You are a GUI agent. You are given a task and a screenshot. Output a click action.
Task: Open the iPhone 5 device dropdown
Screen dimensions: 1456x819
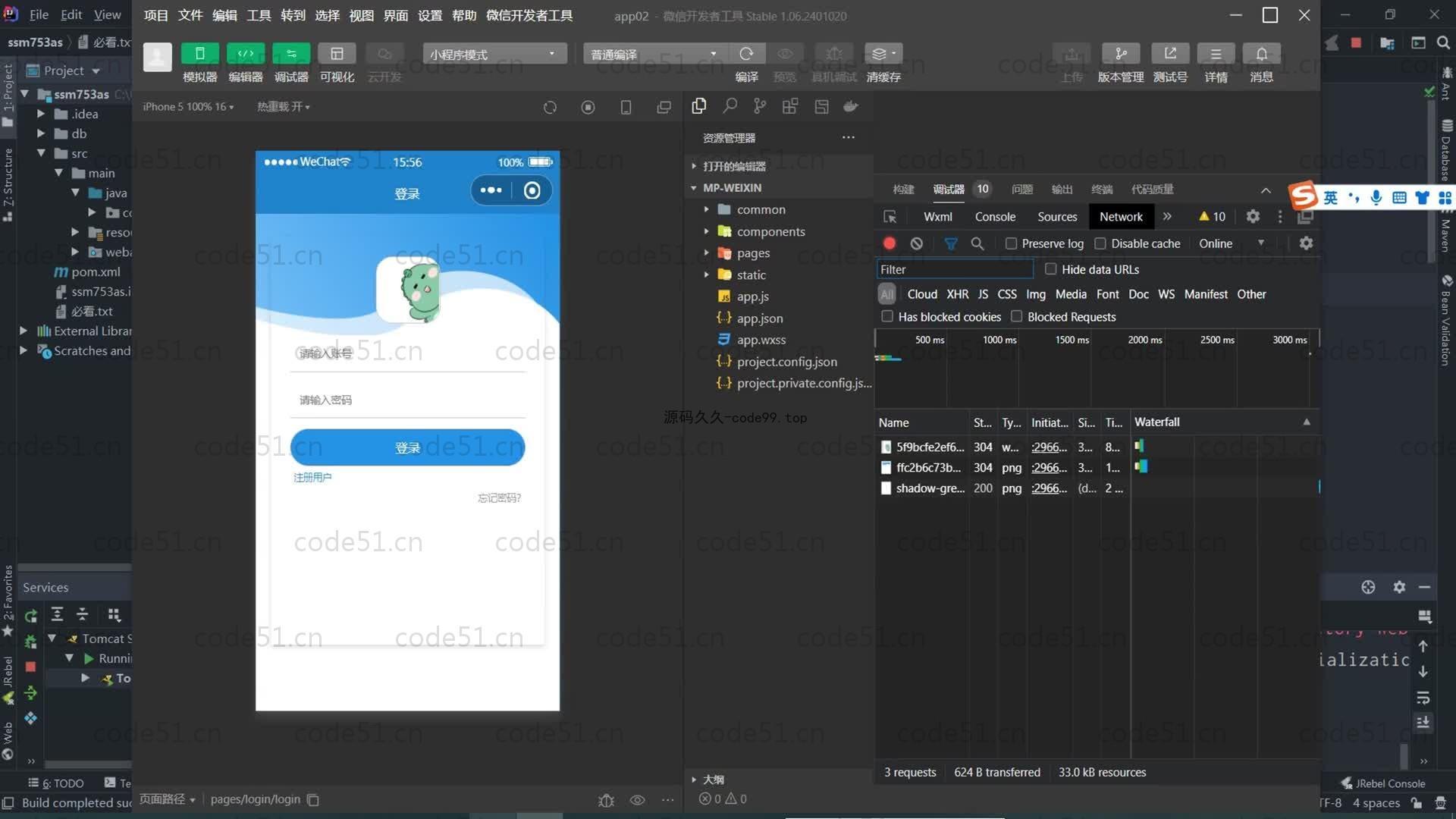tap(188, 107)
